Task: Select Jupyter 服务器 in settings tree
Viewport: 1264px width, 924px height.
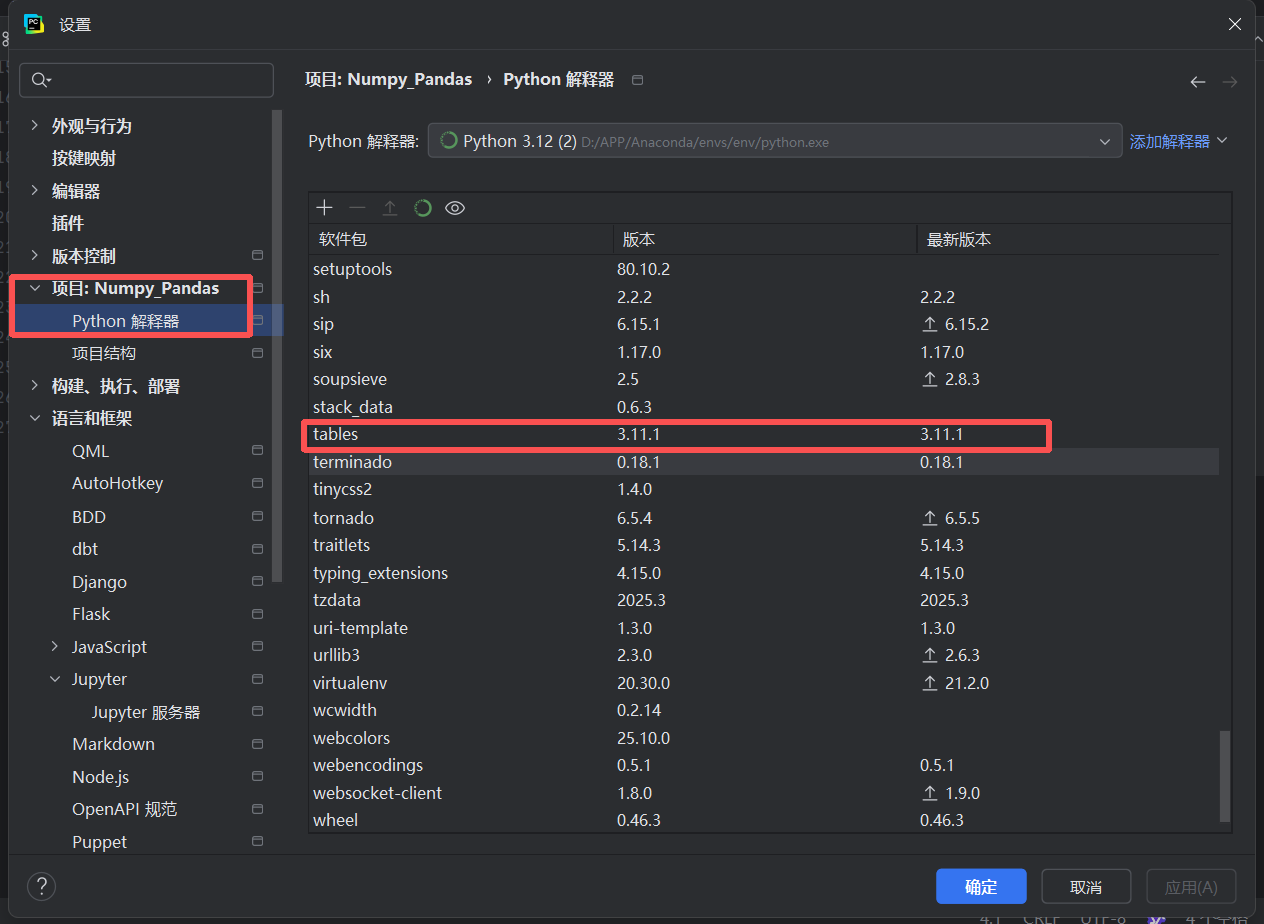Action: coord(146,712)
